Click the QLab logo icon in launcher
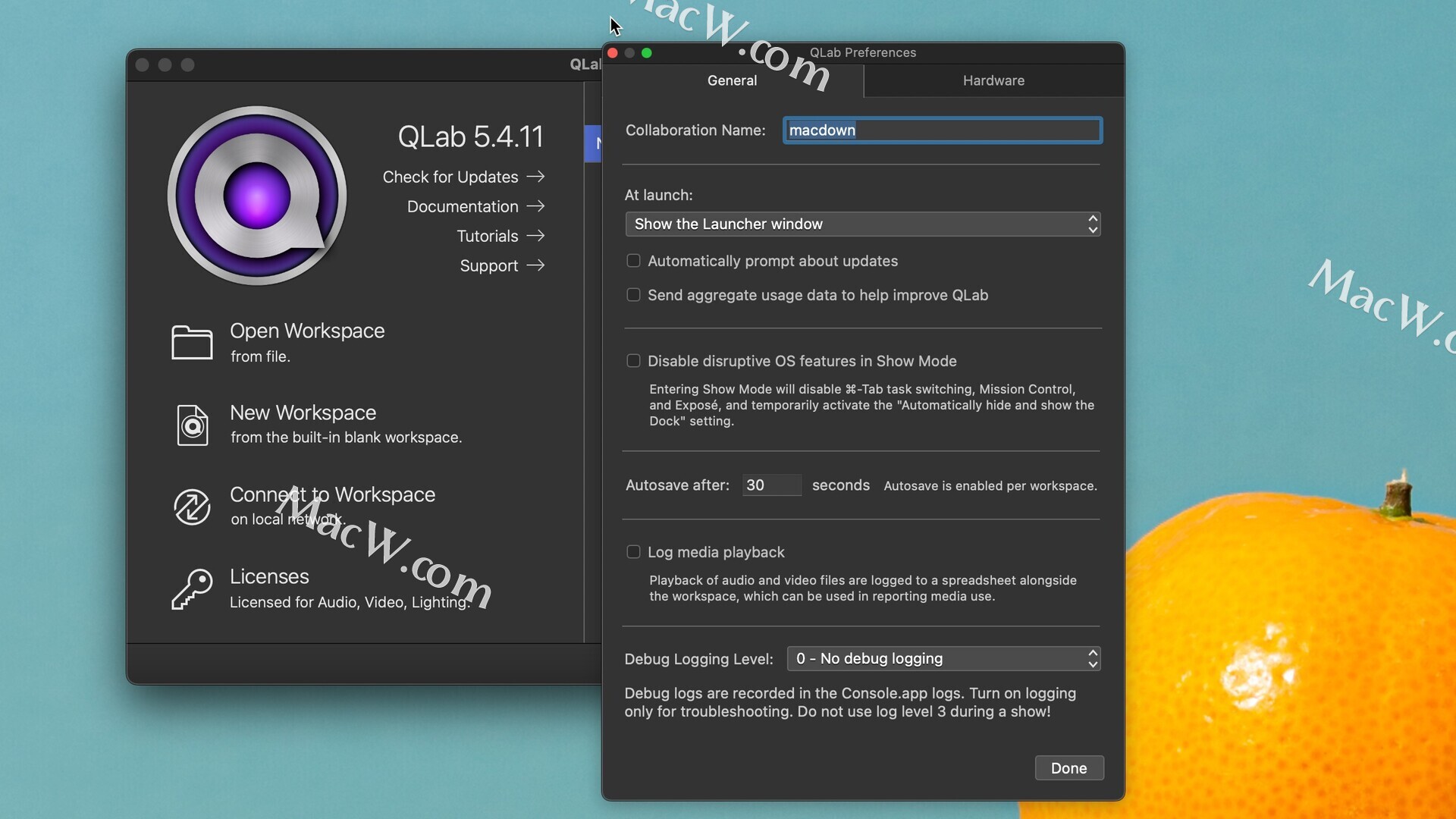1456x819 pixels. (257, 196)
